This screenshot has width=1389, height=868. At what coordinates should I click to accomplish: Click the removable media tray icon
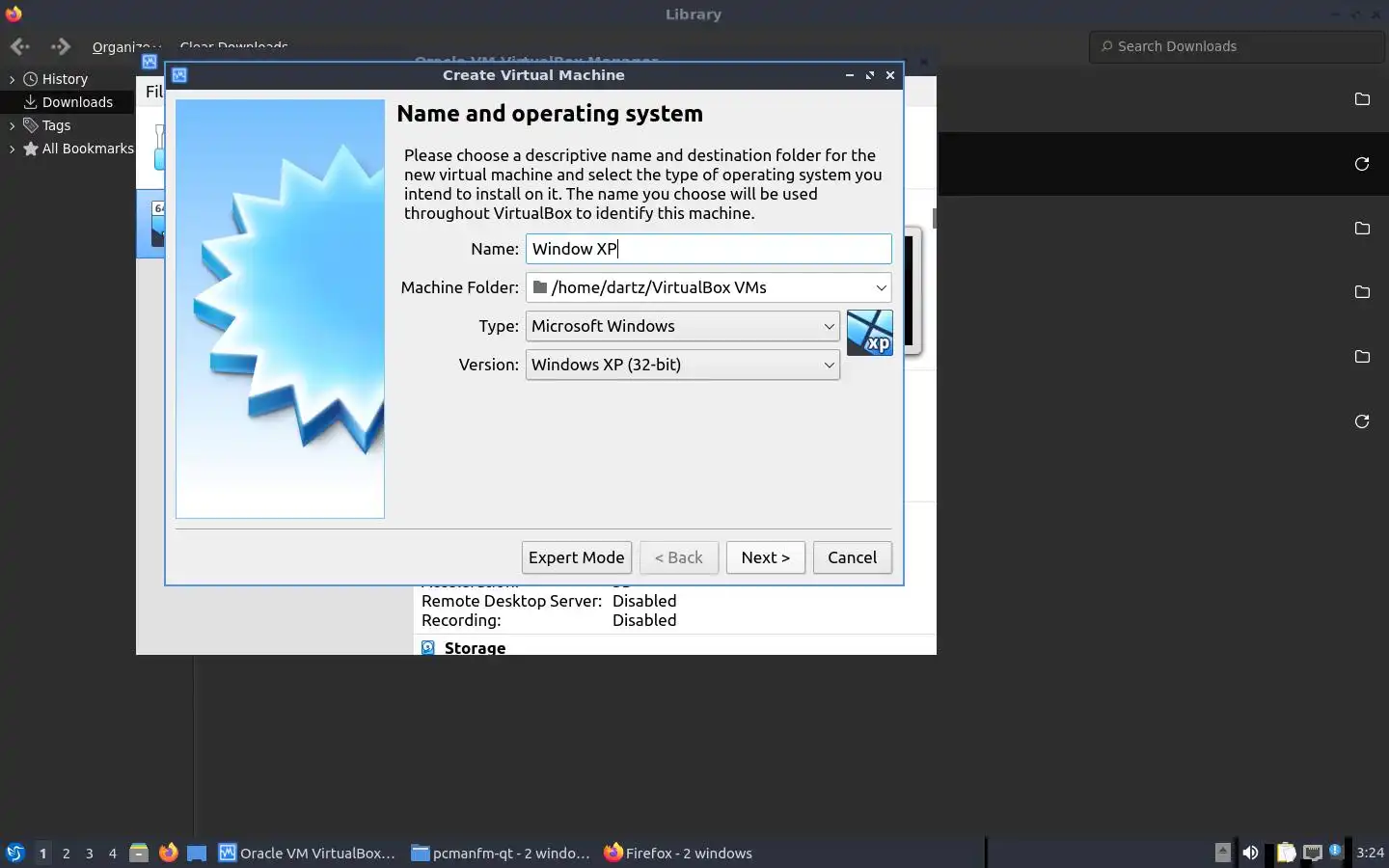pyautogui.click(x=1222, y=852)
